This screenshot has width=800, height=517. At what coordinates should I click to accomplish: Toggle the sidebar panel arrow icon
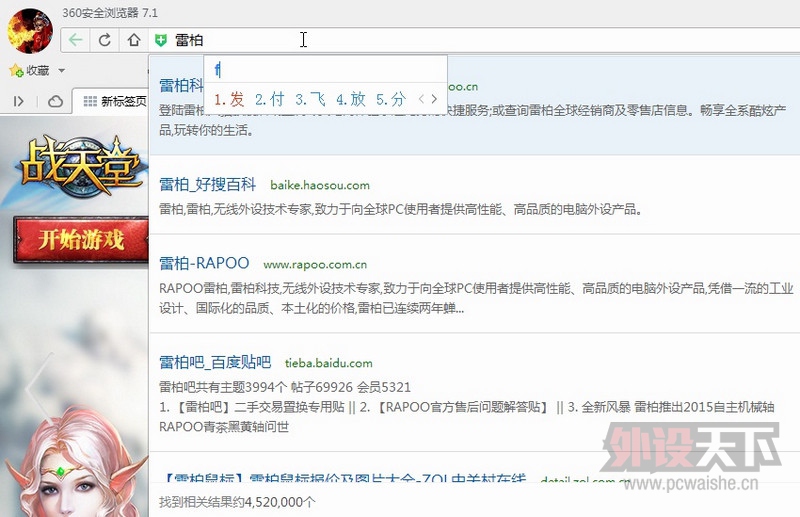coord(19,101)
